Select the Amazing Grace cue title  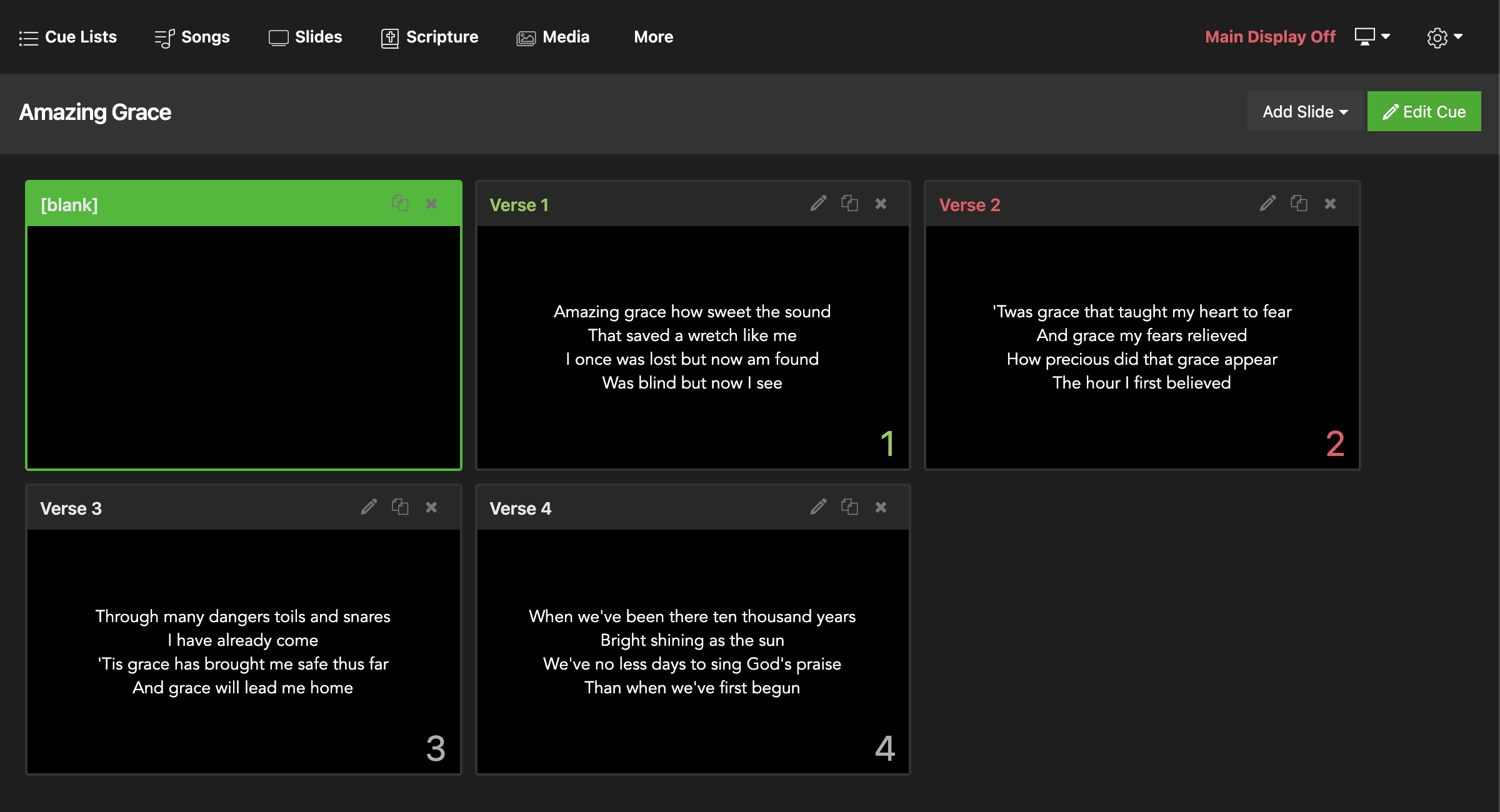coord(95,112)
